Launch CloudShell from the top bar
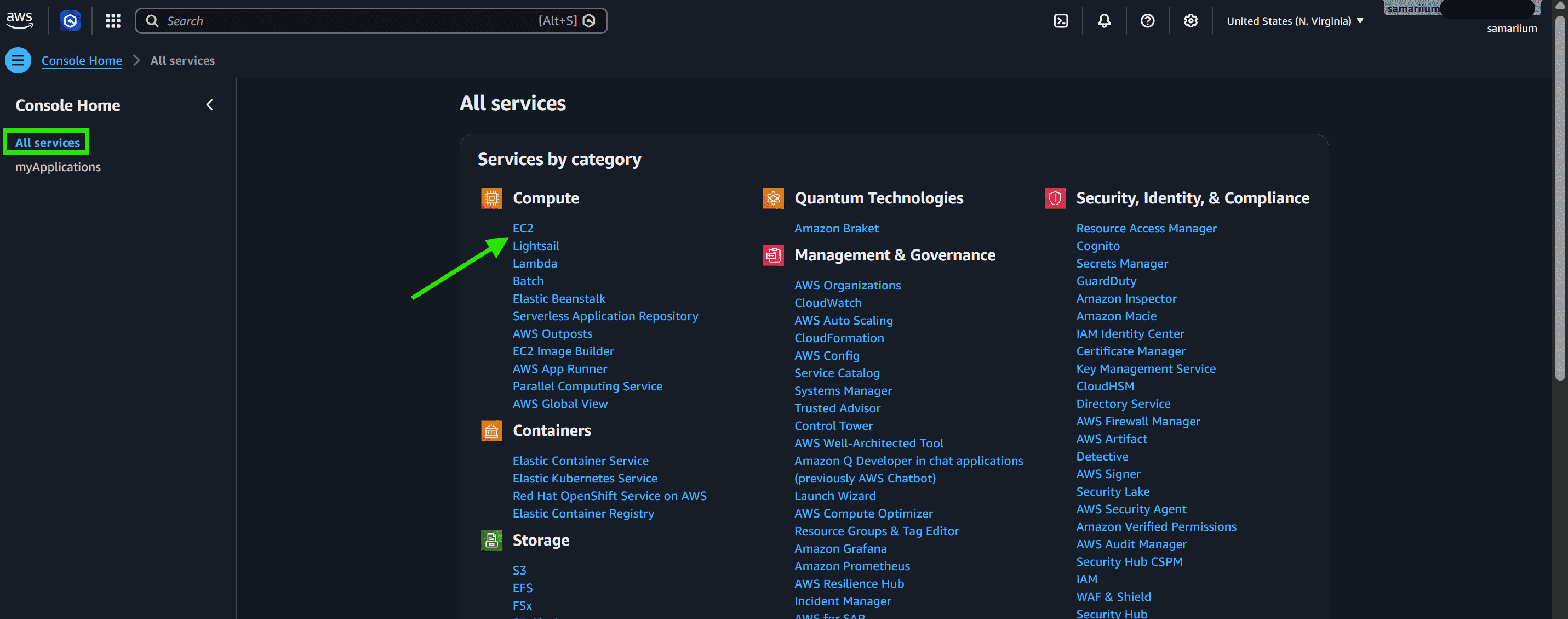1568x619 pixels. point(1061,21)
